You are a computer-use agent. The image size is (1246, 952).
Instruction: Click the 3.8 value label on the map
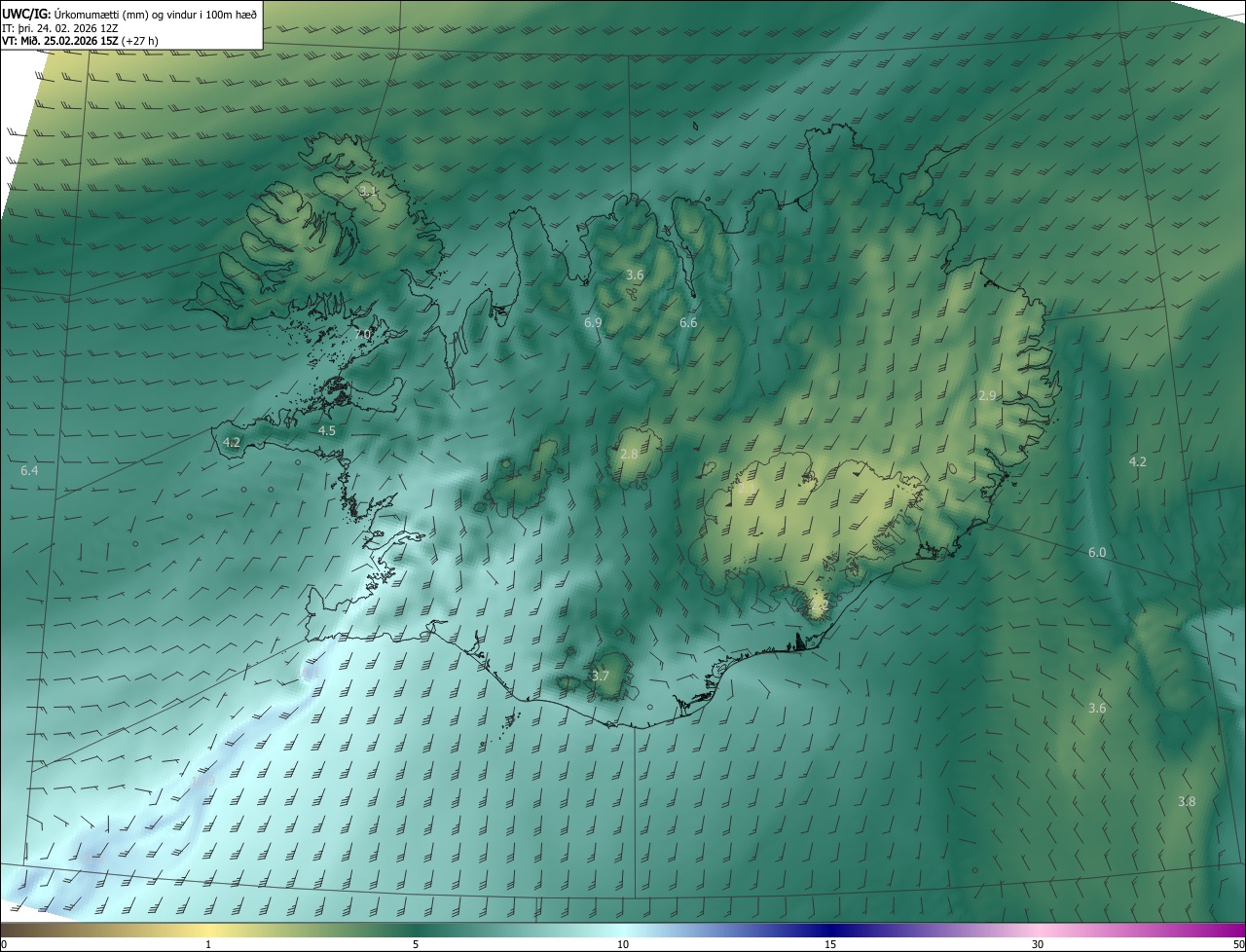1187,801
